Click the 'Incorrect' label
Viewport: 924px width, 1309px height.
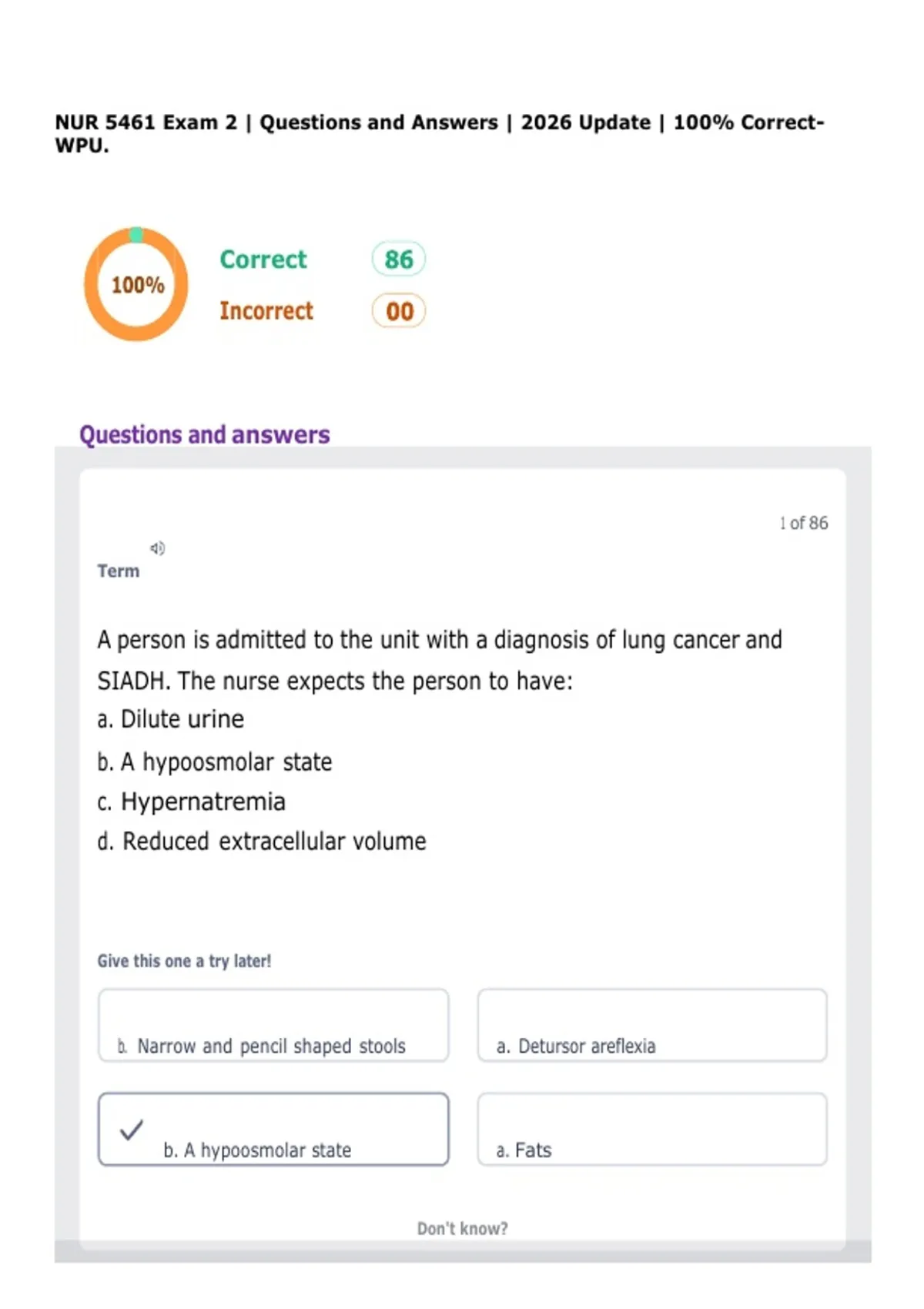(x=266, y=311)
